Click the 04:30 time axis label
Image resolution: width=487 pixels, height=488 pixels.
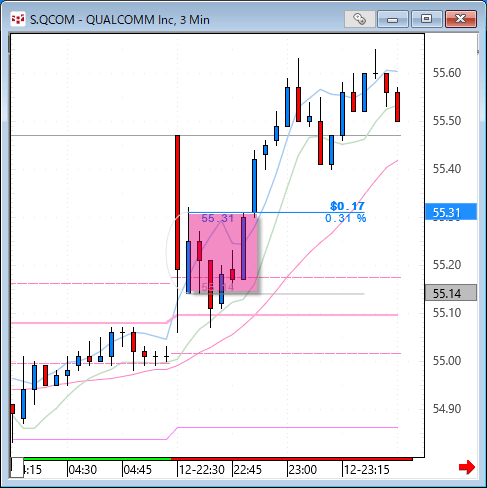83,470
